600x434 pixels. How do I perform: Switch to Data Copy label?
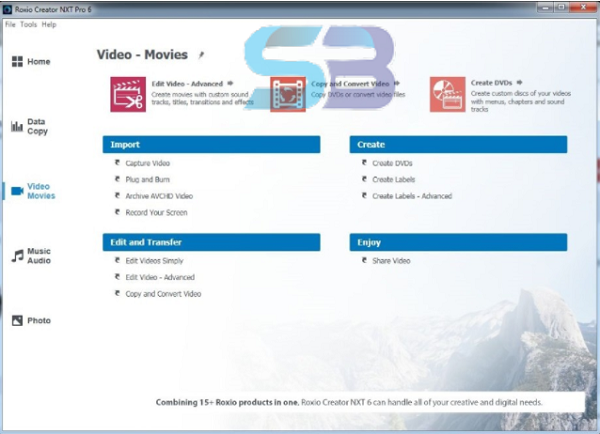click(x=38, y=126)
